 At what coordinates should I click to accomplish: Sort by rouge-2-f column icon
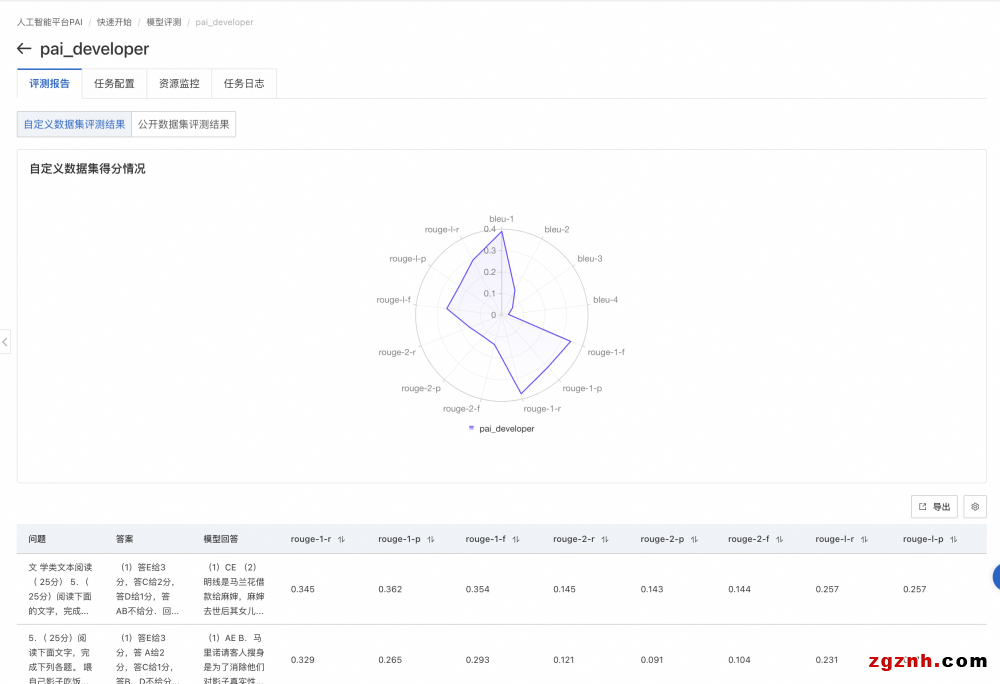coord(779,540)
